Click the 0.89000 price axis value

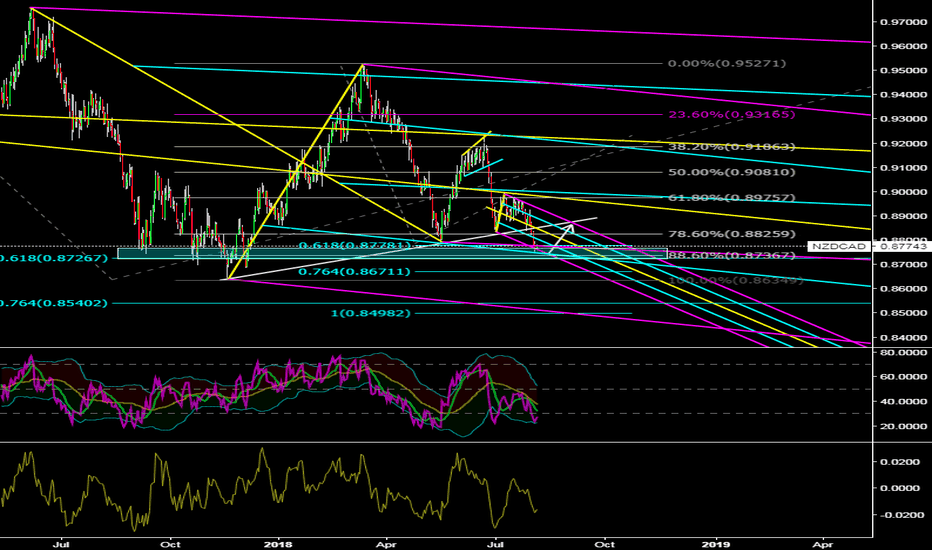click(x=903, y=216)
